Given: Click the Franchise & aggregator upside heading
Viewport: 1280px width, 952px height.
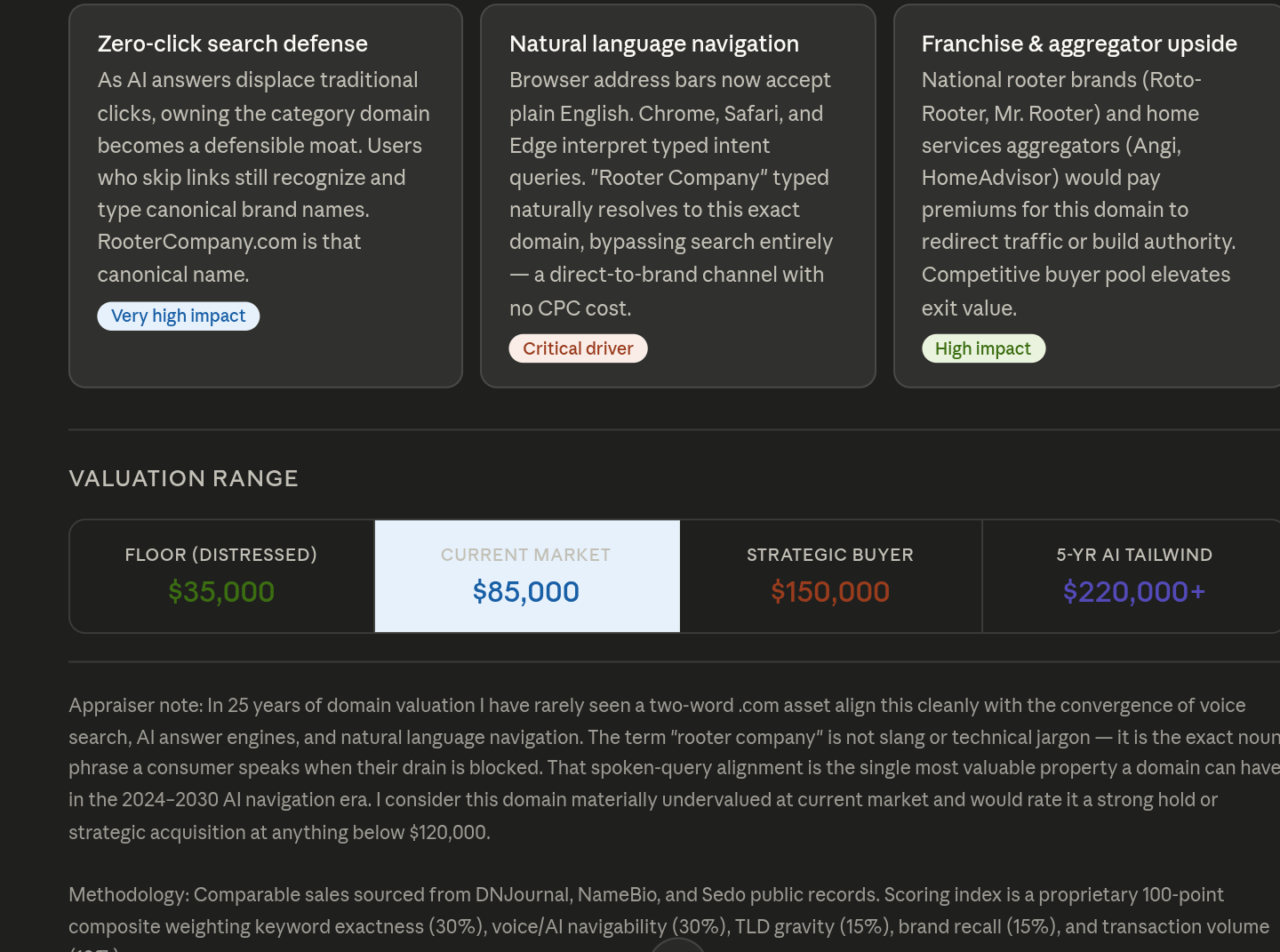Looking at the screenshot, I should tap(1078, 44).
